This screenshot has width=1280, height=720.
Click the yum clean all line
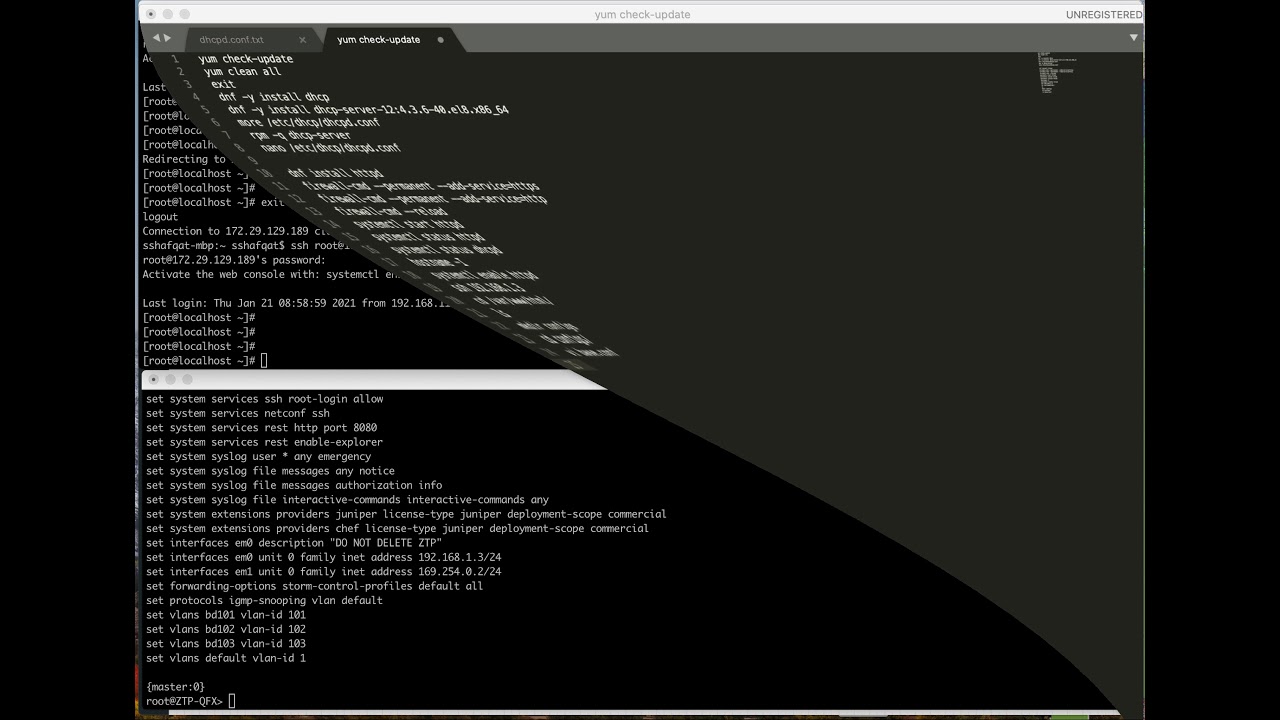click(x=243, y=72)
